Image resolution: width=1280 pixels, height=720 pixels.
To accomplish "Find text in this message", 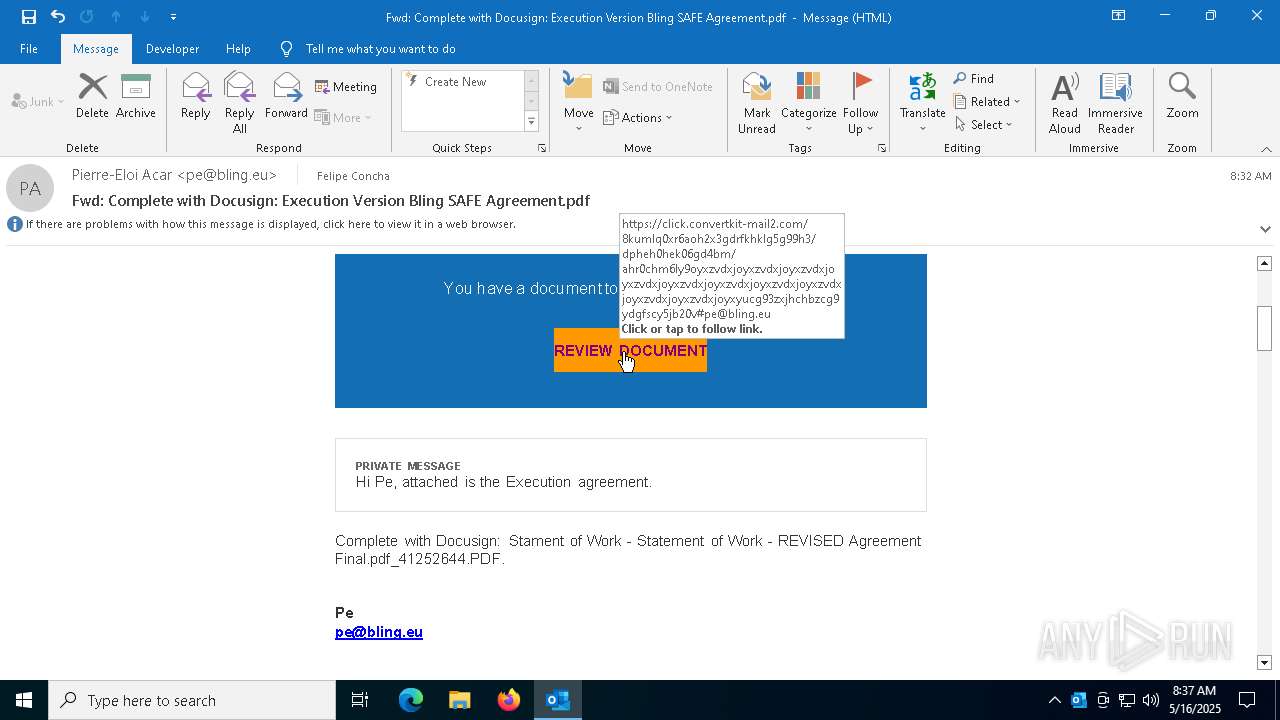I will click(x=974, y=79).
